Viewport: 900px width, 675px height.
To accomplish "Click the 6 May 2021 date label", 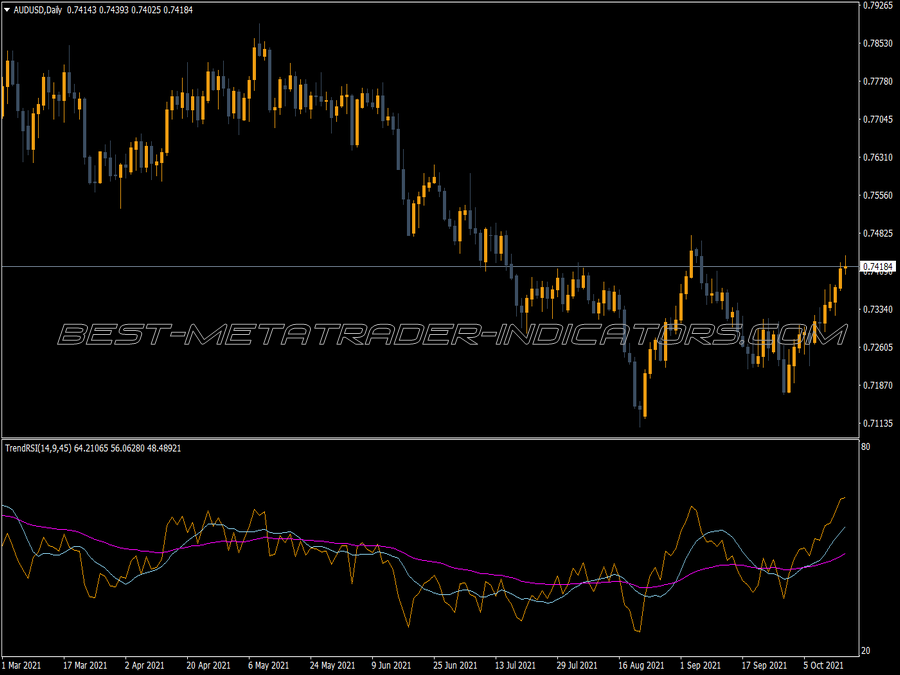I will pos(269,666).
